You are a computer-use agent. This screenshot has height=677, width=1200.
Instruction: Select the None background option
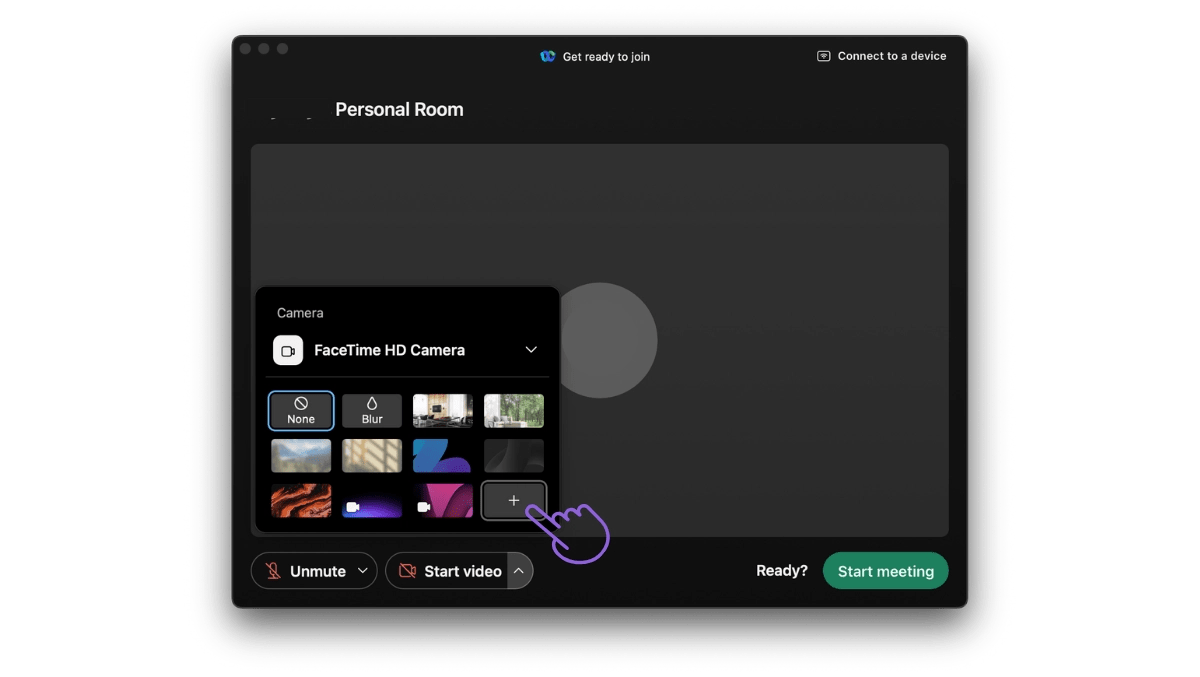point(300,410)
